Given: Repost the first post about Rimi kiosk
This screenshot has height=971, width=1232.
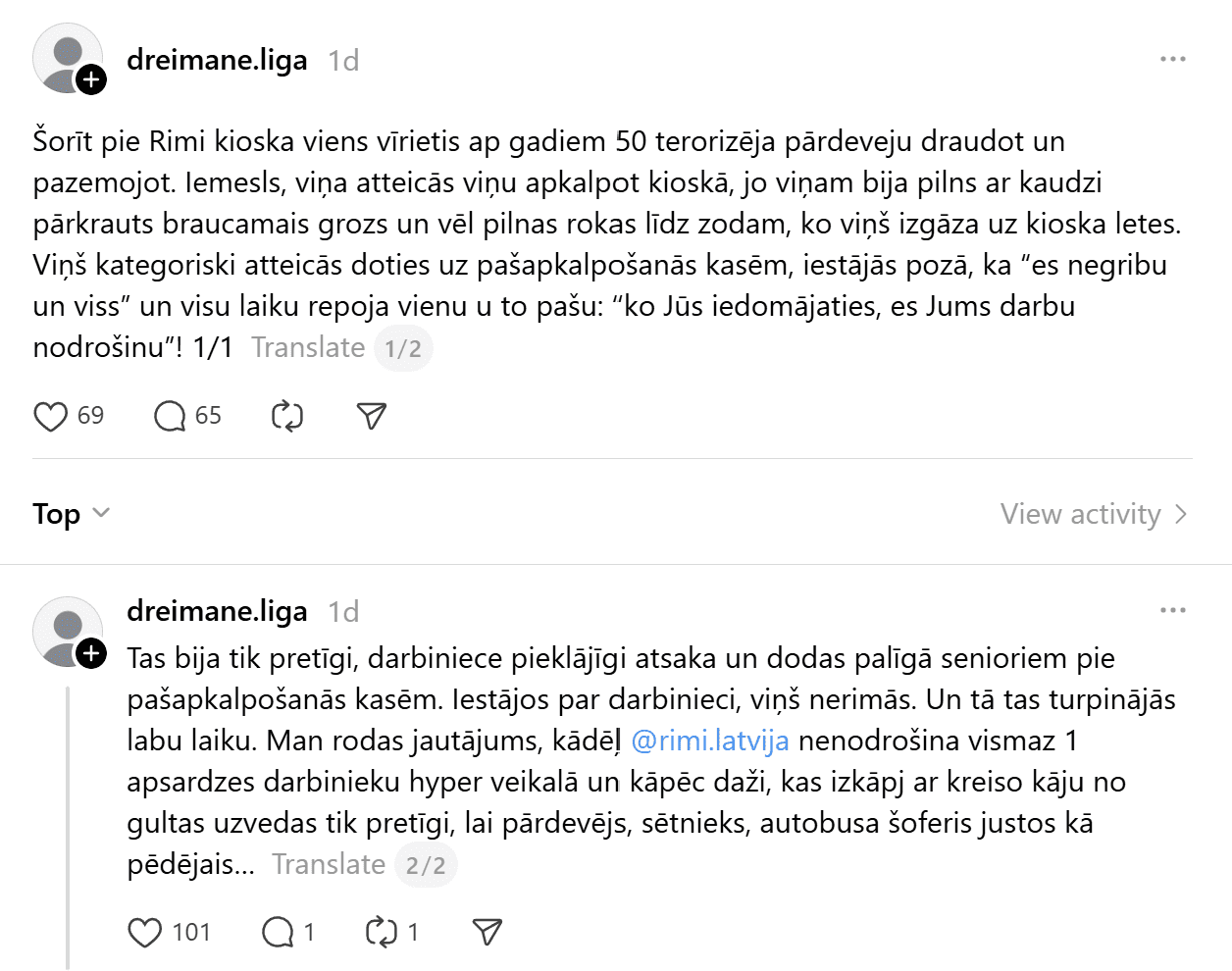Looking at the screenshot, I should 287,417.
